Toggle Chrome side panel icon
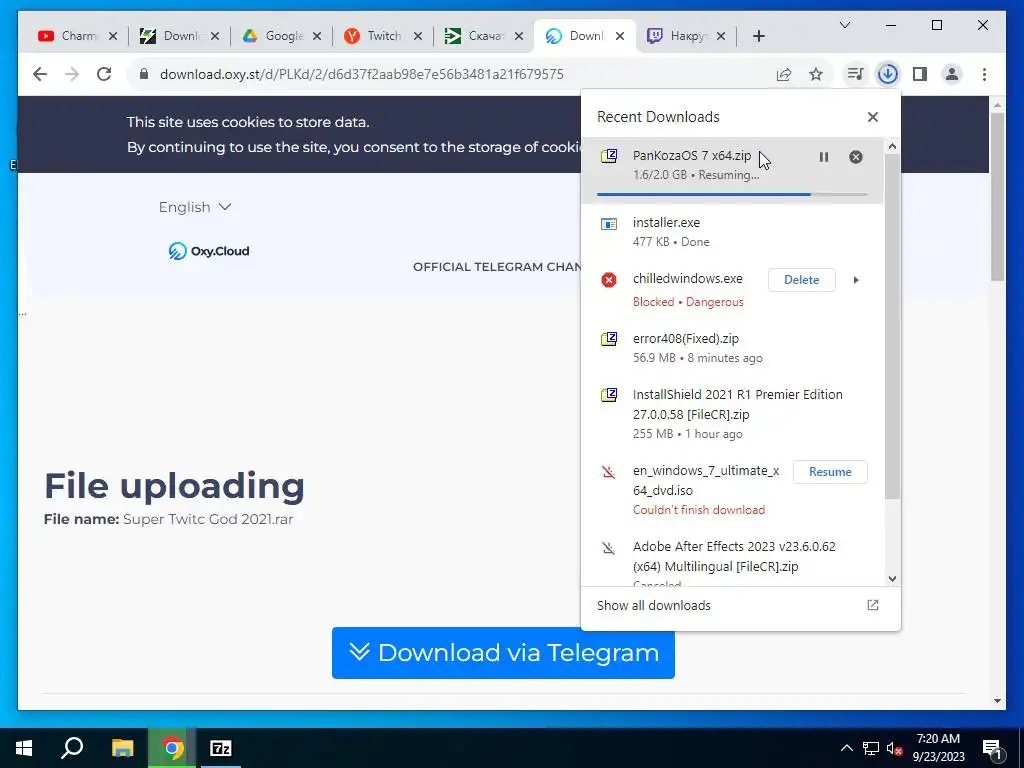This screenshot has height=768, width=1024. (920, 74)
